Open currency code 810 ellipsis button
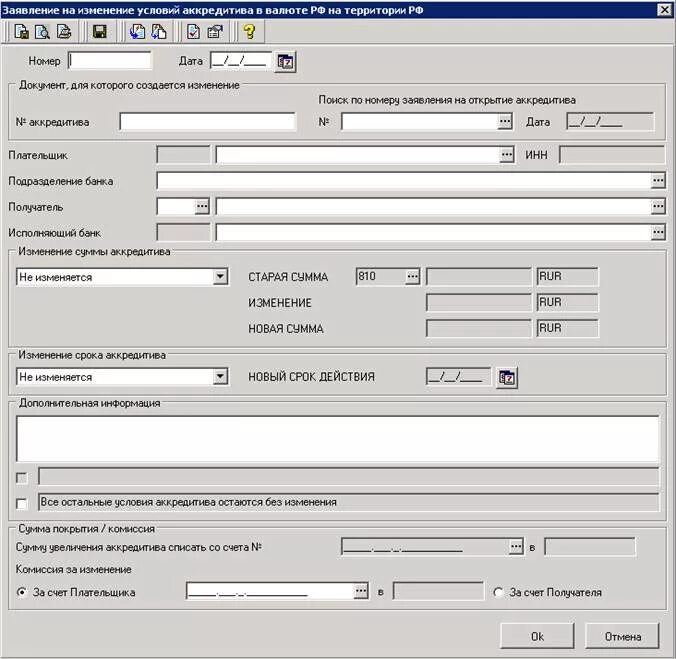The height and width of the screenshot is (659, 676). (412, 276)
